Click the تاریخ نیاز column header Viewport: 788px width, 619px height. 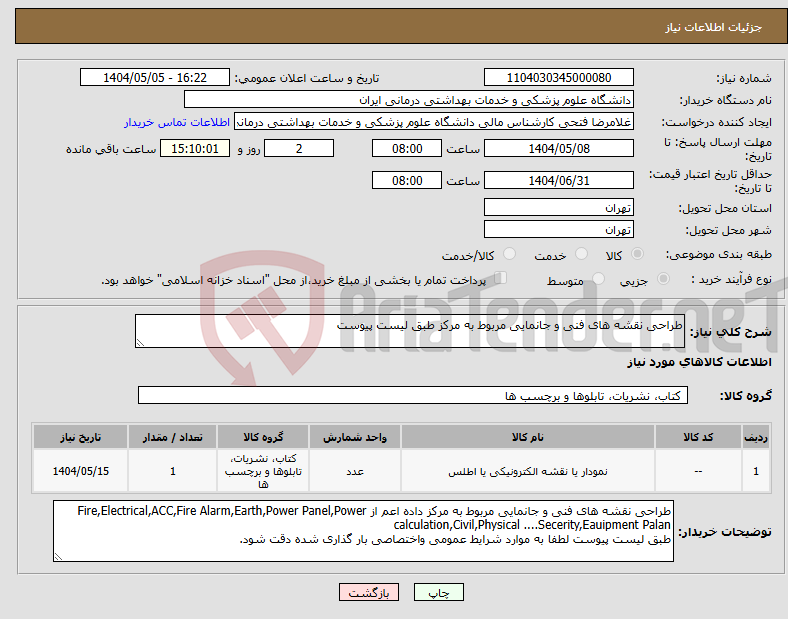pyautogui.click(x=80, y=437)
